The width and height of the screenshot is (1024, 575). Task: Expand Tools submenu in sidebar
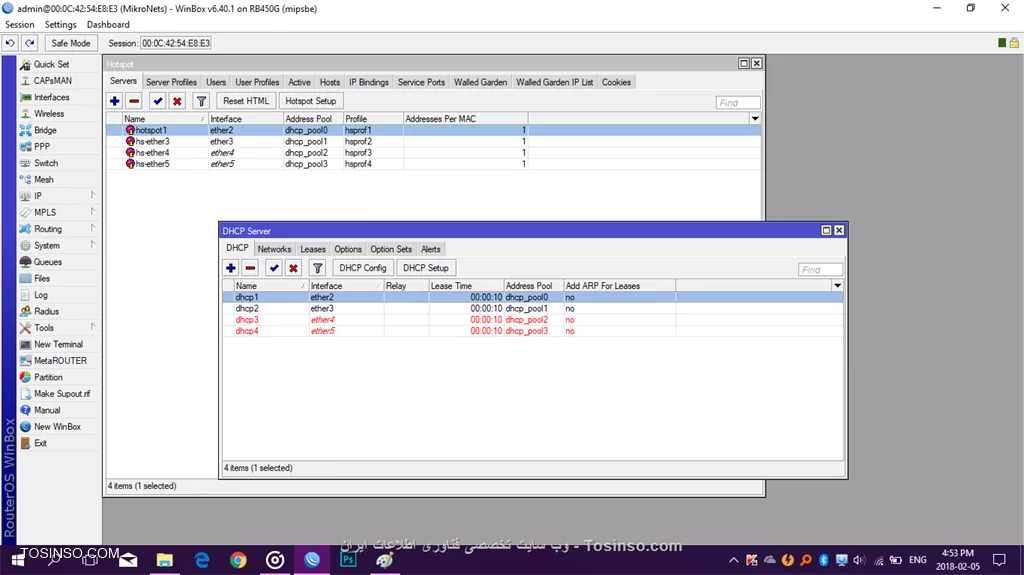point(59,327)
